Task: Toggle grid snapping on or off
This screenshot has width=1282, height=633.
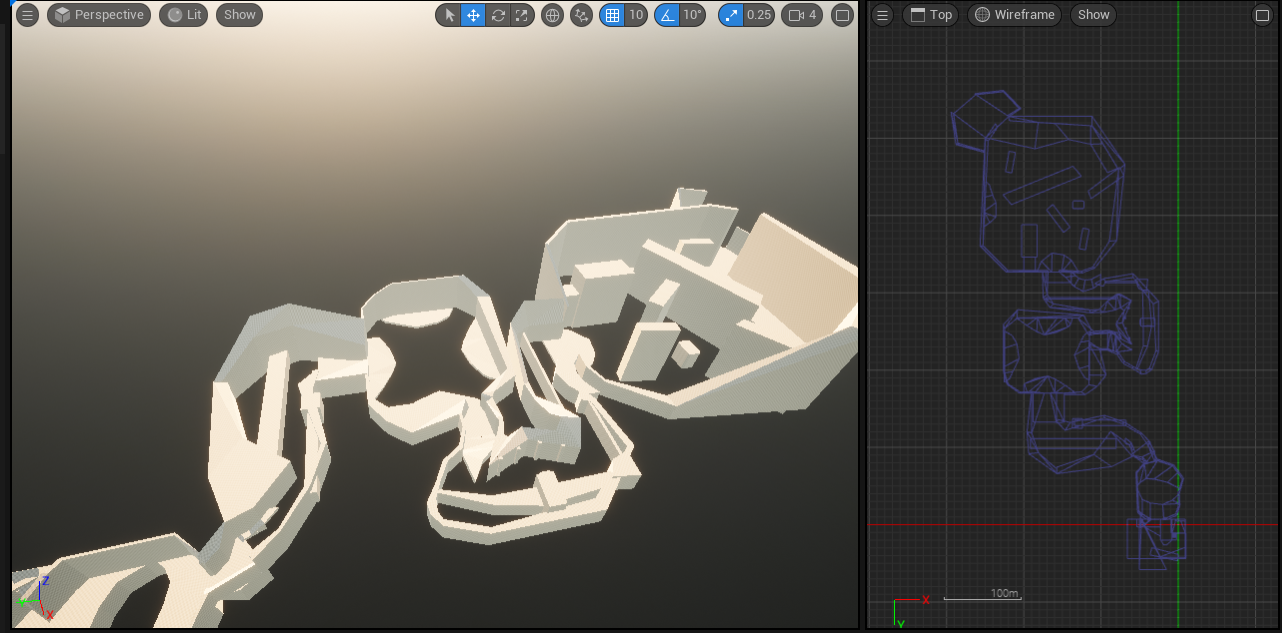Action: point(613,14)
